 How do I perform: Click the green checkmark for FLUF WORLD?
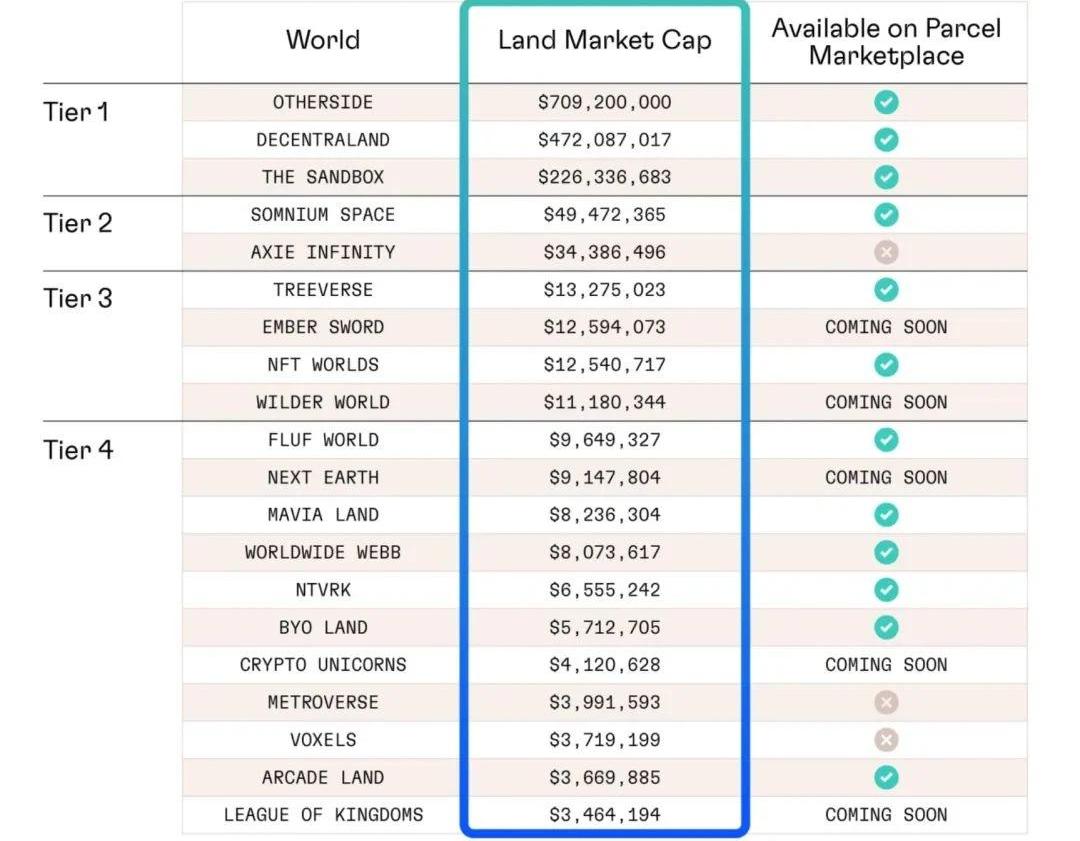(x=885, y=440)
